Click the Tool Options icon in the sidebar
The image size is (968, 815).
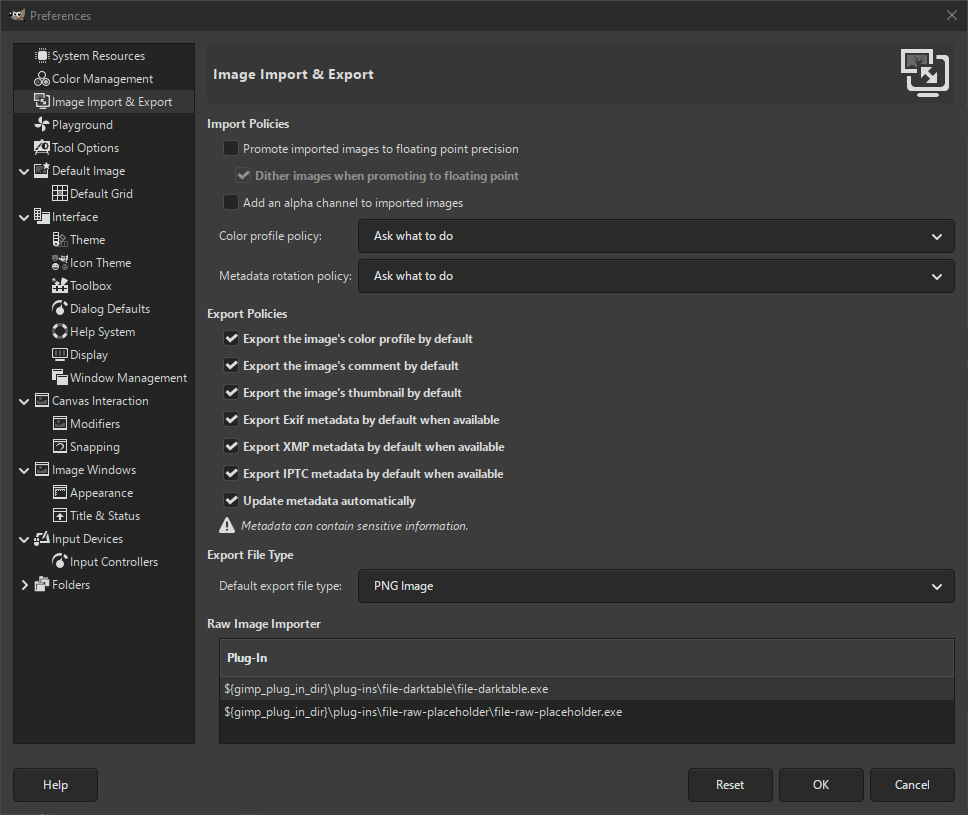(x=44, y=147)
